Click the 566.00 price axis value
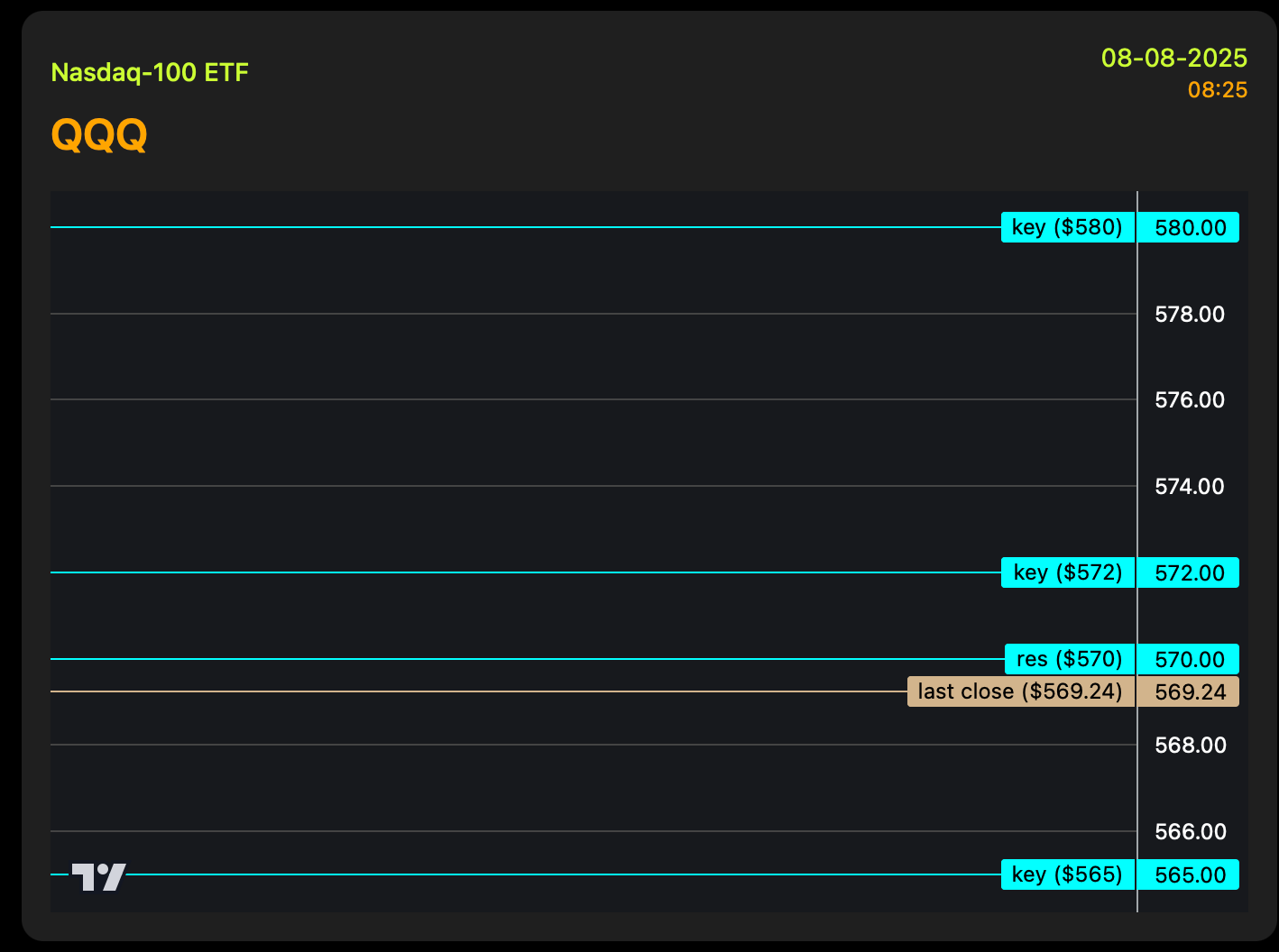 1190,832
